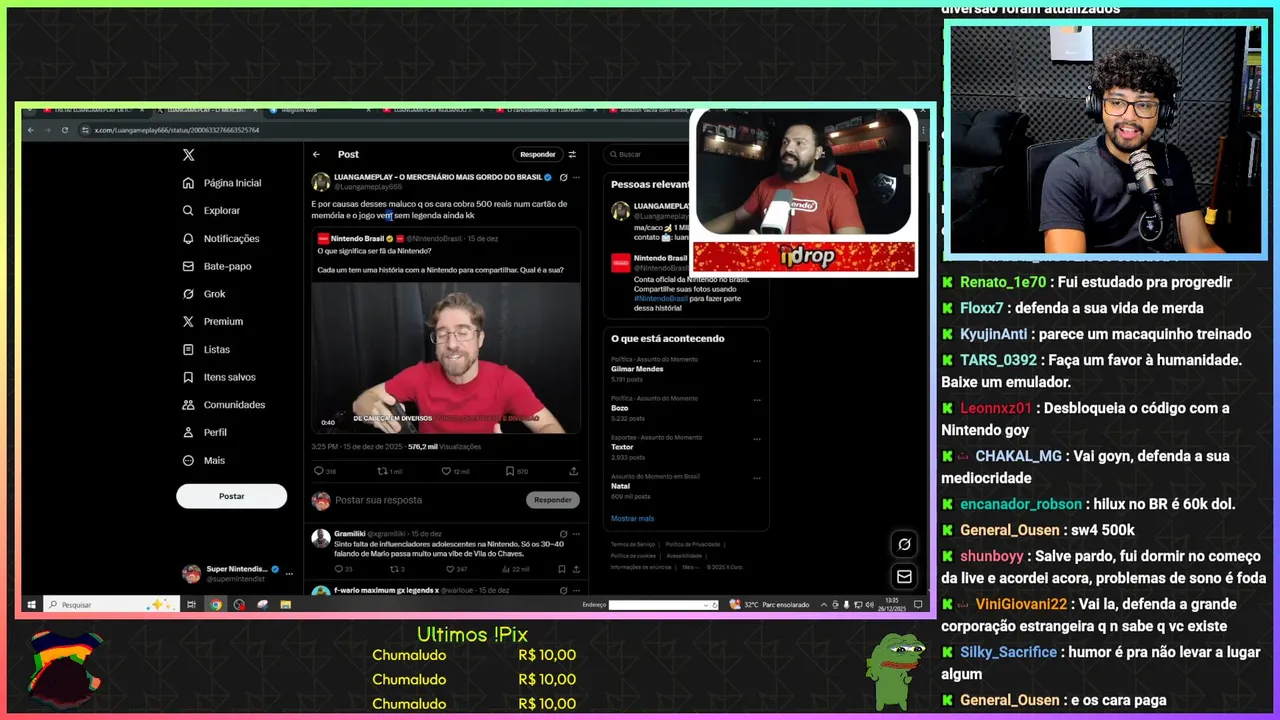Click the Endereço taskbar address field
Viewport: 1280px width, 720px height.
[663, 604]
